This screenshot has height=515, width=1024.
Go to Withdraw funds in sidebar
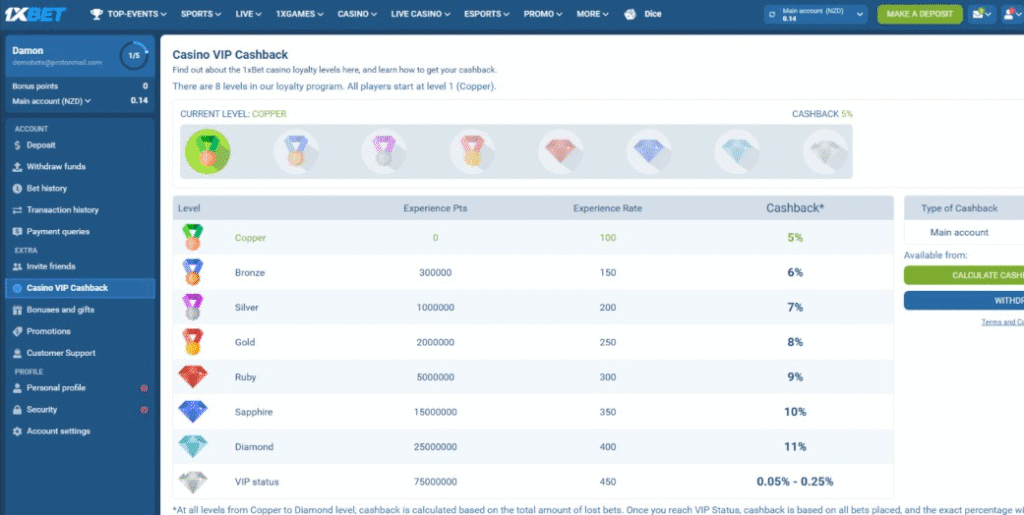56,166
